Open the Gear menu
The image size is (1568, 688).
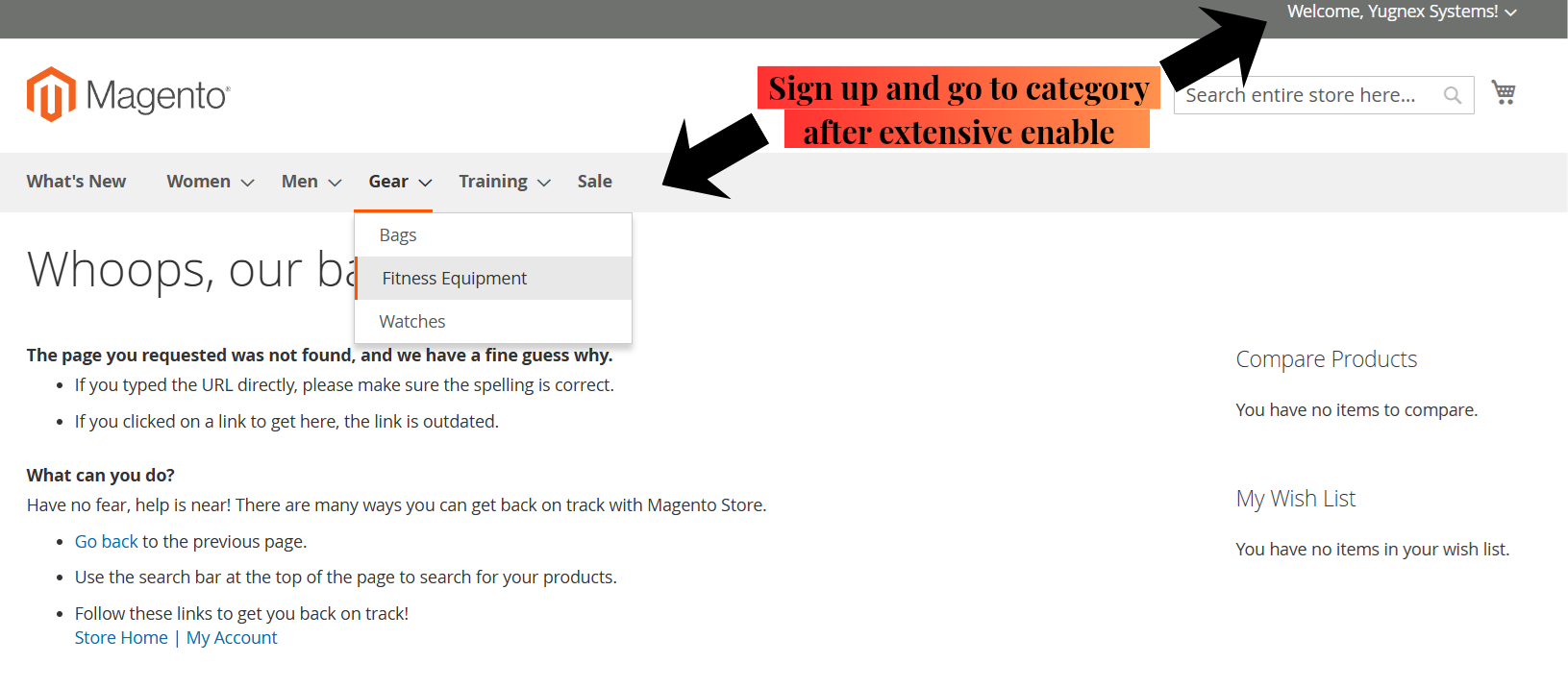pyautogui.click(x=388, y=182)
